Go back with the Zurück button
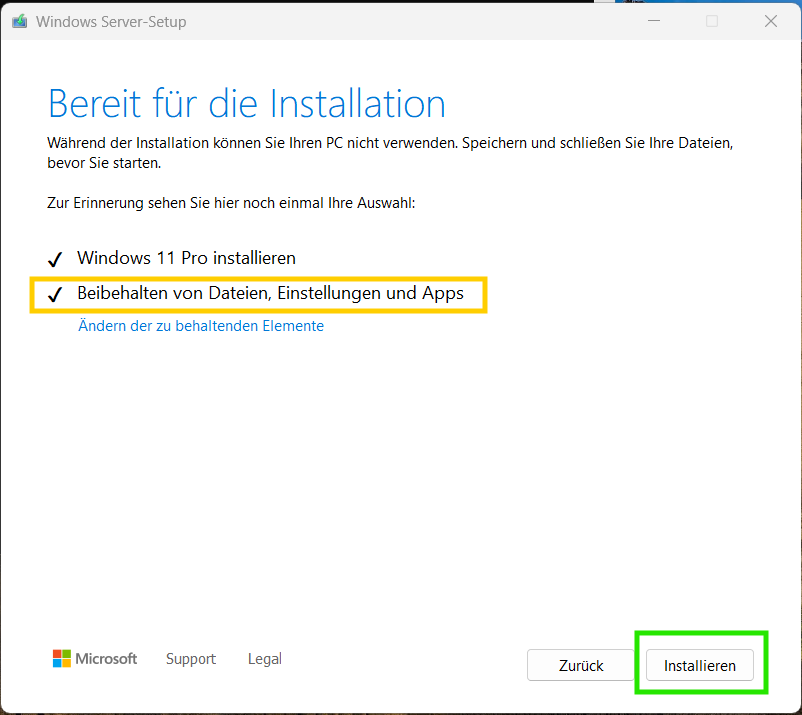 click(581, 665)
